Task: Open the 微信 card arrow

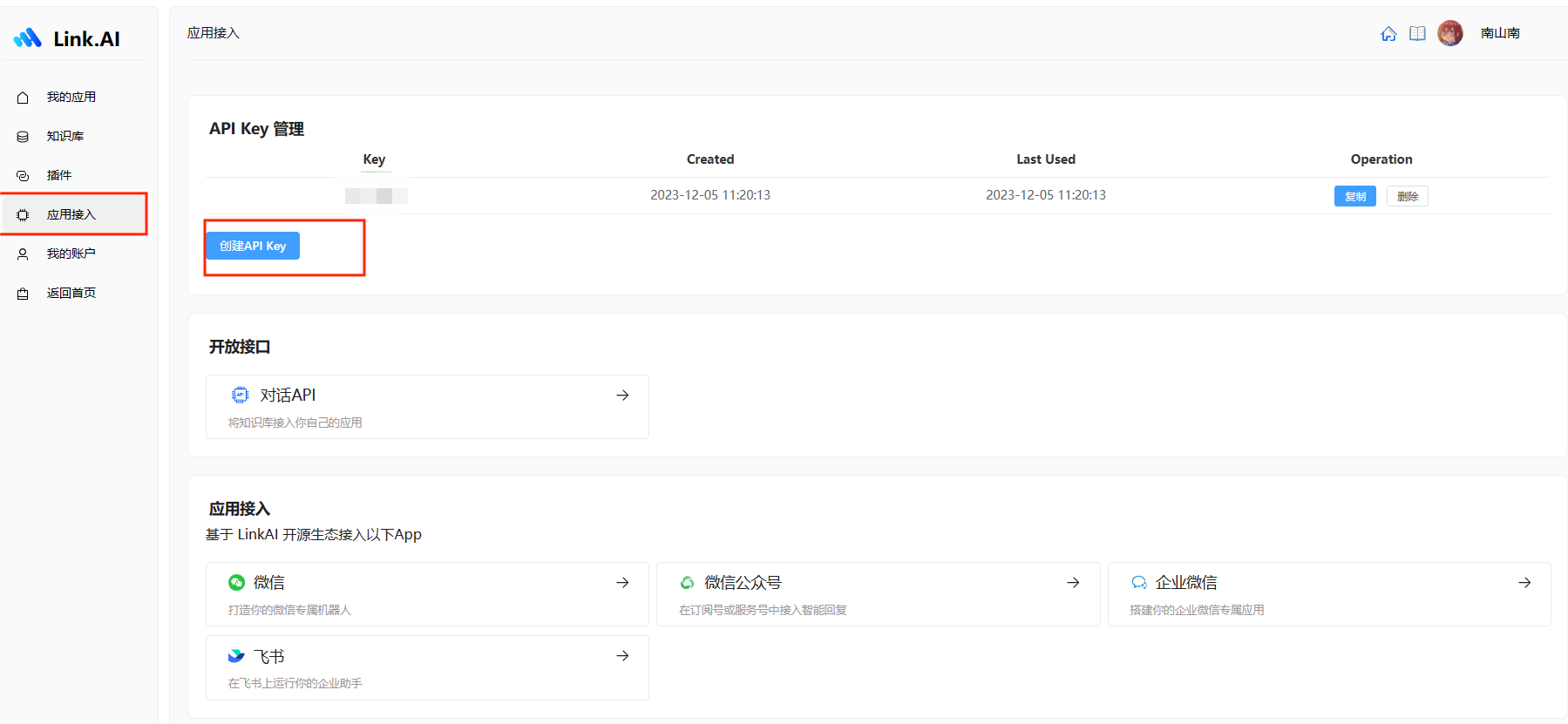Action: pos(622,583)
